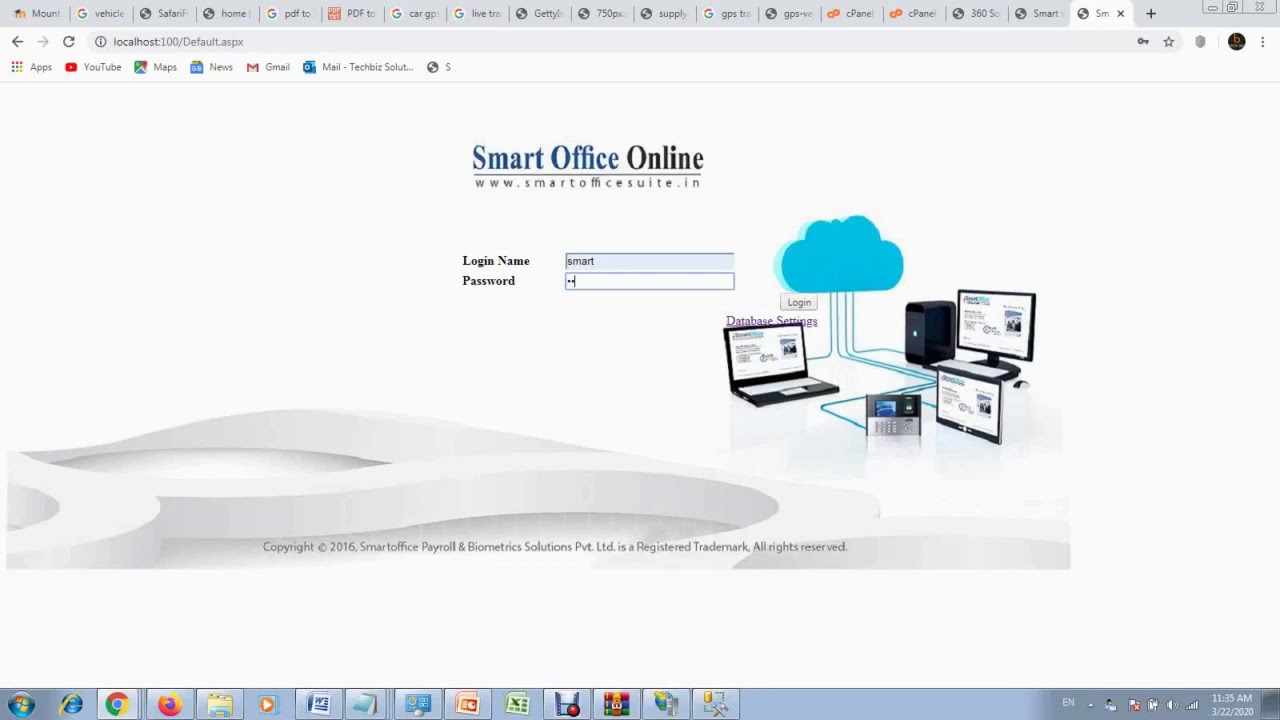This screenshot has height=720, width=1280.
Task: Switch to the 360 So tab
Action: (x=976, y=13)
